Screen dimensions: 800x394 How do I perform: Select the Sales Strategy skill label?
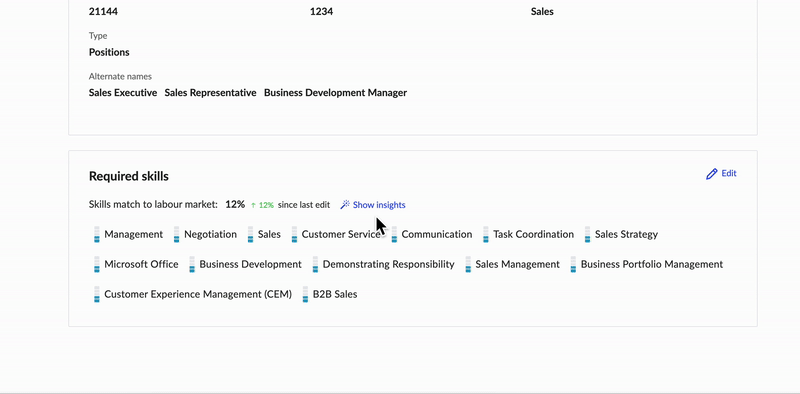pos(626,234)
